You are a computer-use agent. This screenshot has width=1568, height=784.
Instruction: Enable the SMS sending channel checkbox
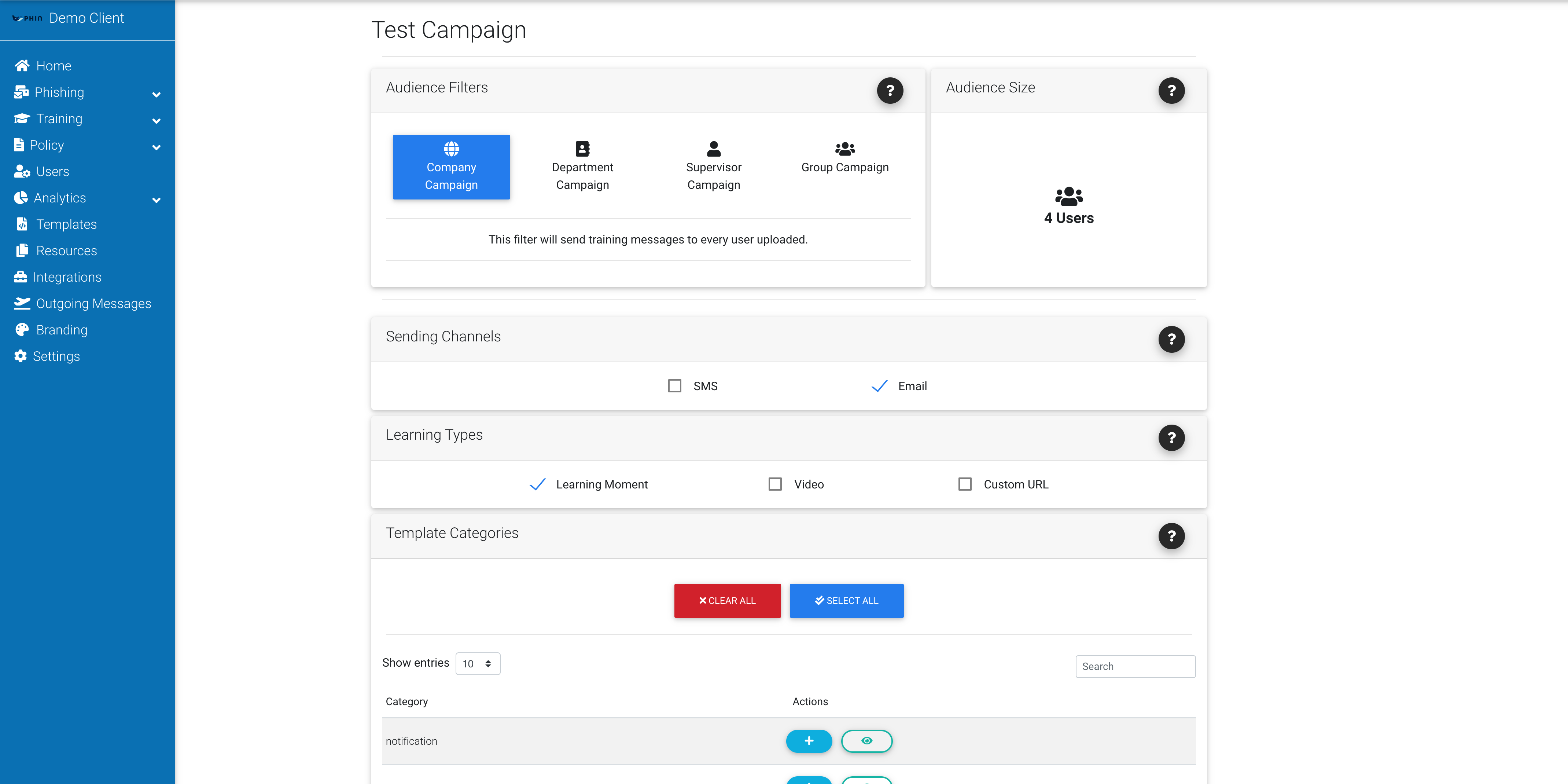[674, 386]
